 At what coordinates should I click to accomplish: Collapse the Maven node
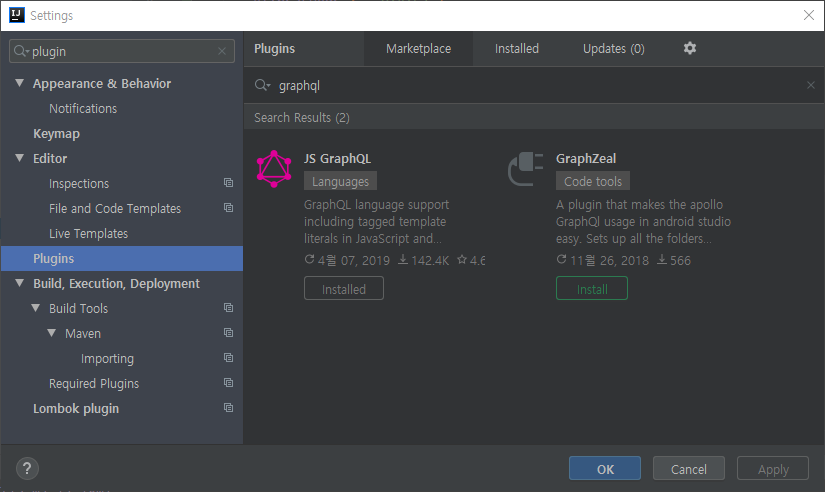tap(52, 333)
